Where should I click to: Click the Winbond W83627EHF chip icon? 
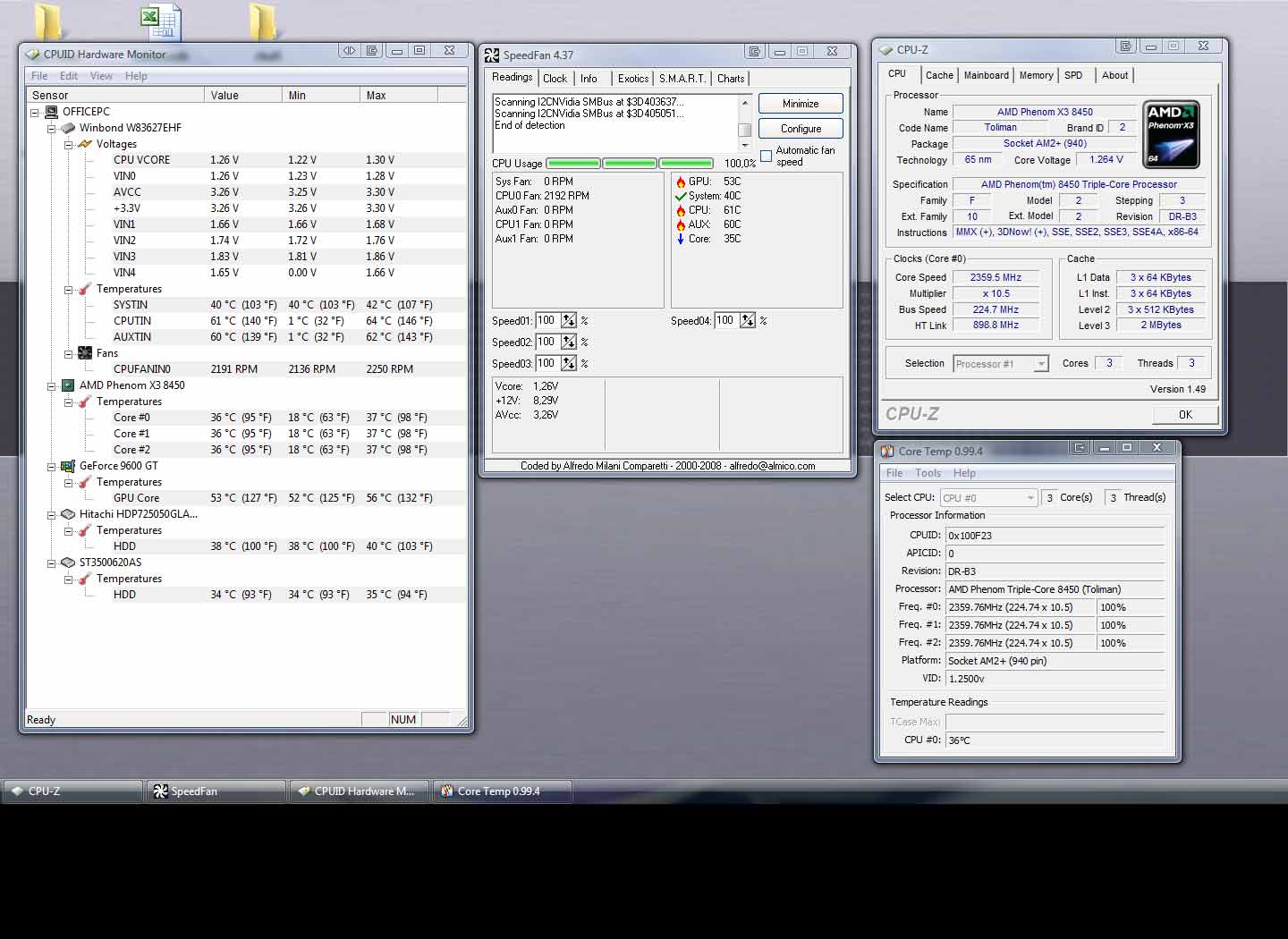67,128
